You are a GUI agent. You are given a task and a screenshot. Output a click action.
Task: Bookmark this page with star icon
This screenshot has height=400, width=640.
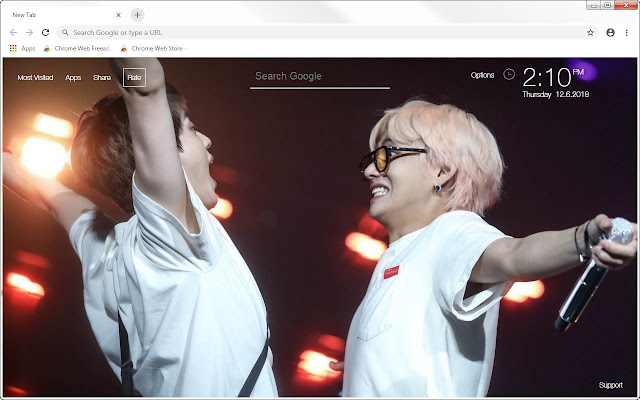(x=590, y=33)
